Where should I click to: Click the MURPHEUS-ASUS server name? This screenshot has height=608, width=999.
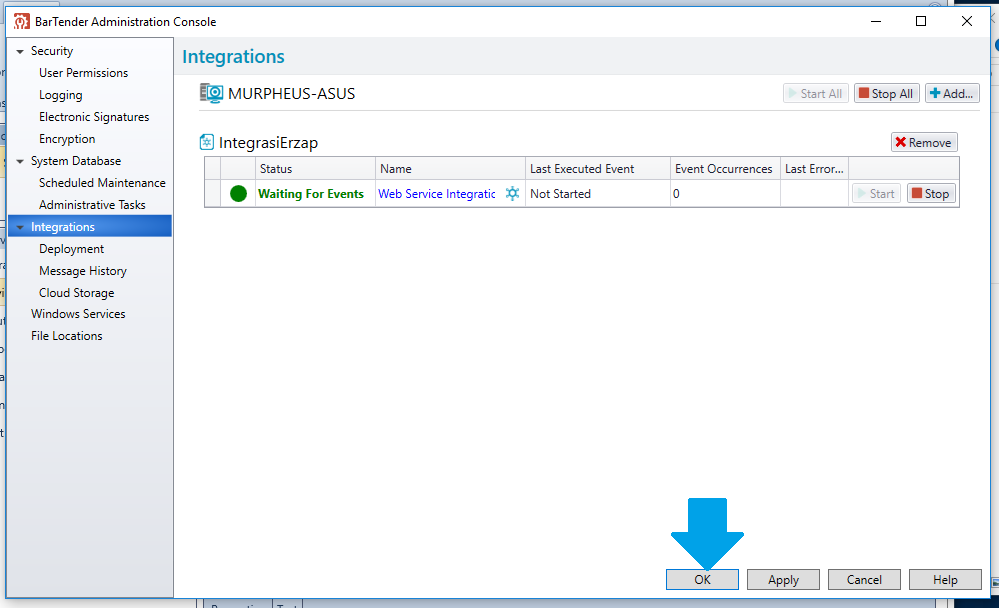(291, 94)
